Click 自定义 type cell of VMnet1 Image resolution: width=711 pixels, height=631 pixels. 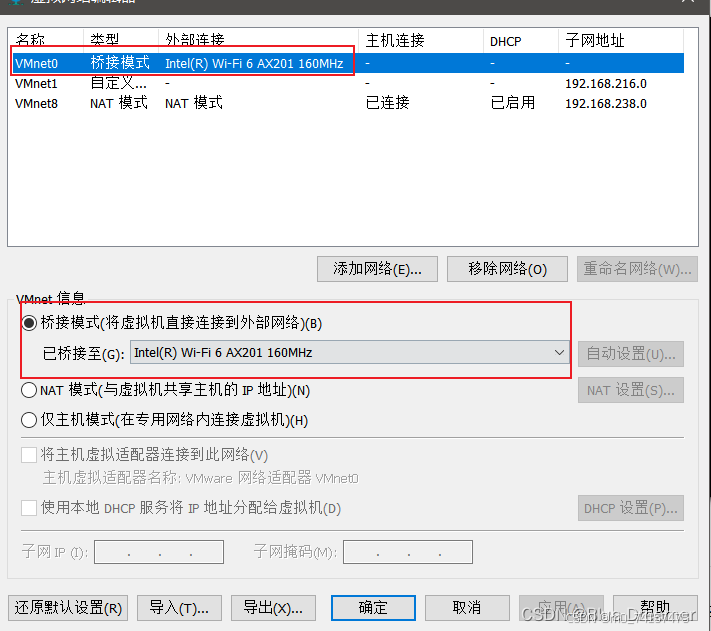[118, 83]
